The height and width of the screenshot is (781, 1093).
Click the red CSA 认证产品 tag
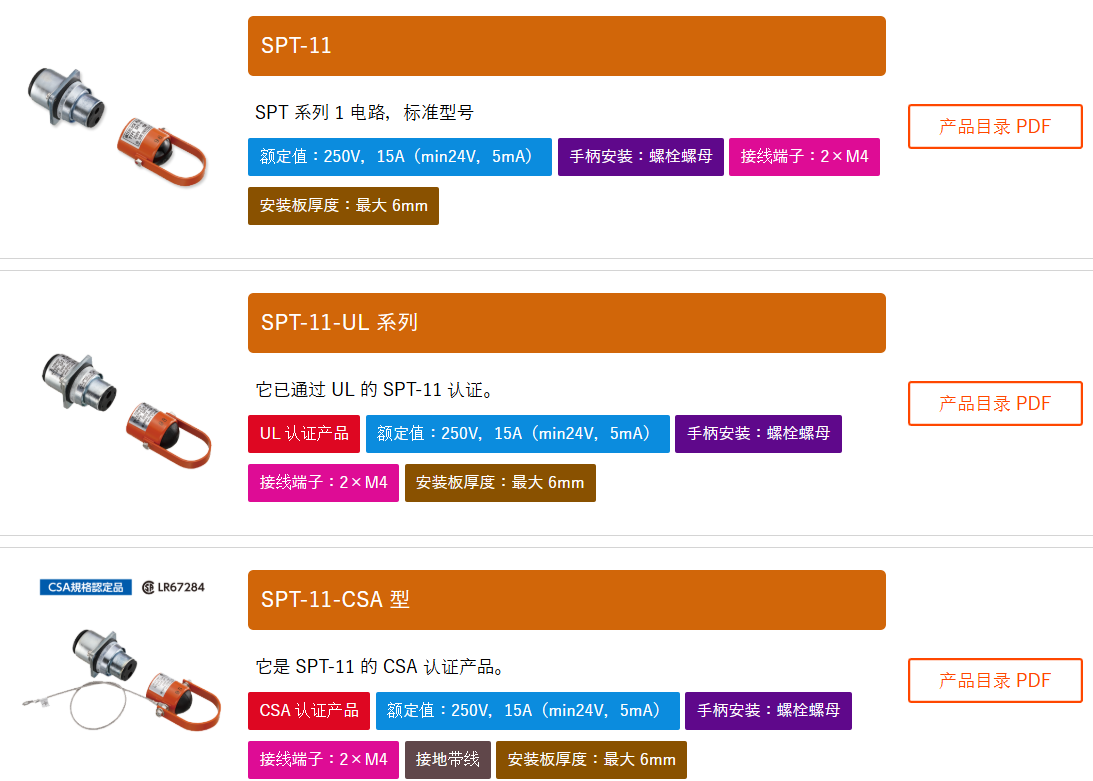tap(309, 711)
